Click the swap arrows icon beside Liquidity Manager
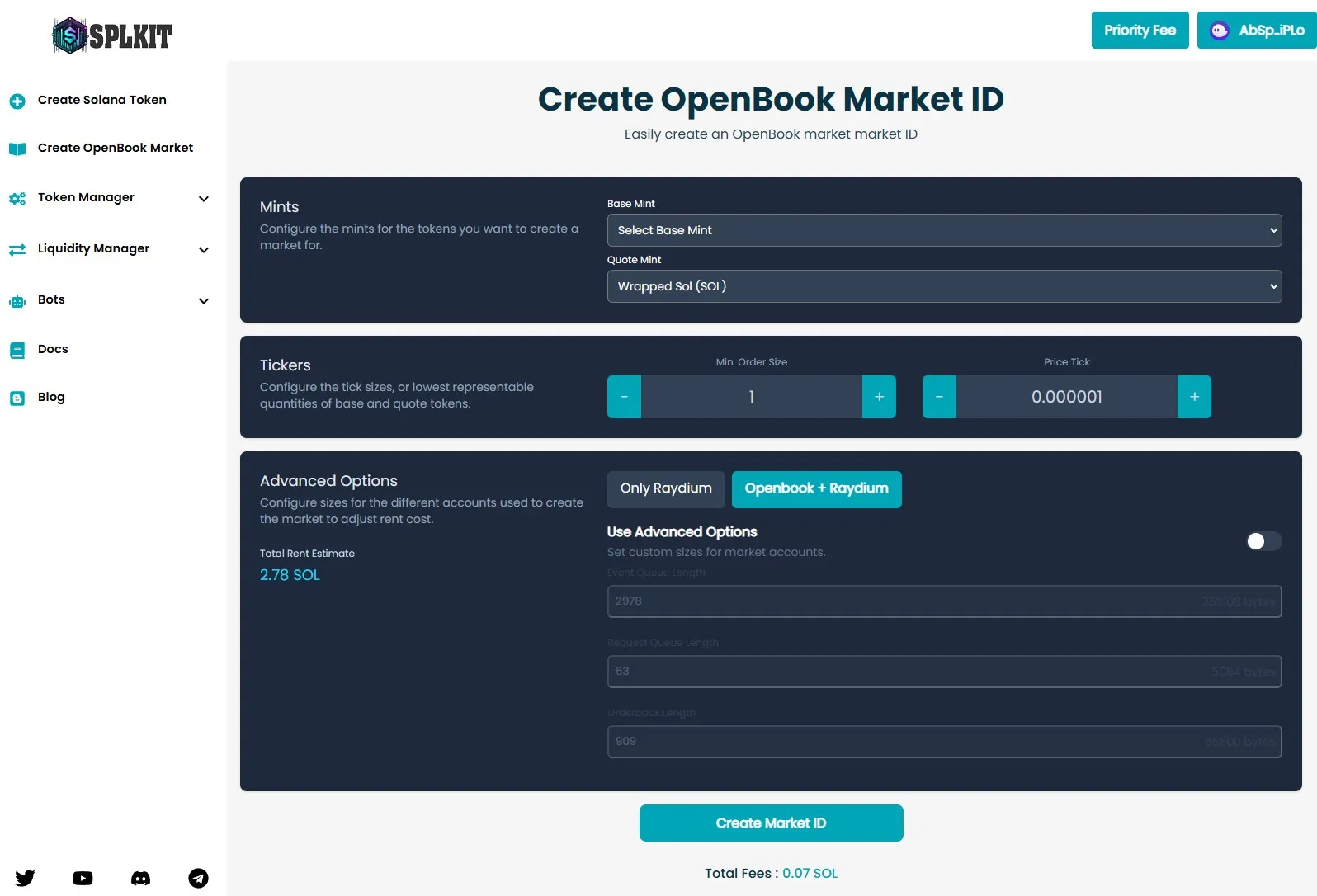Viewport: 1317px width, 896px height. click(x=17, y=249)
